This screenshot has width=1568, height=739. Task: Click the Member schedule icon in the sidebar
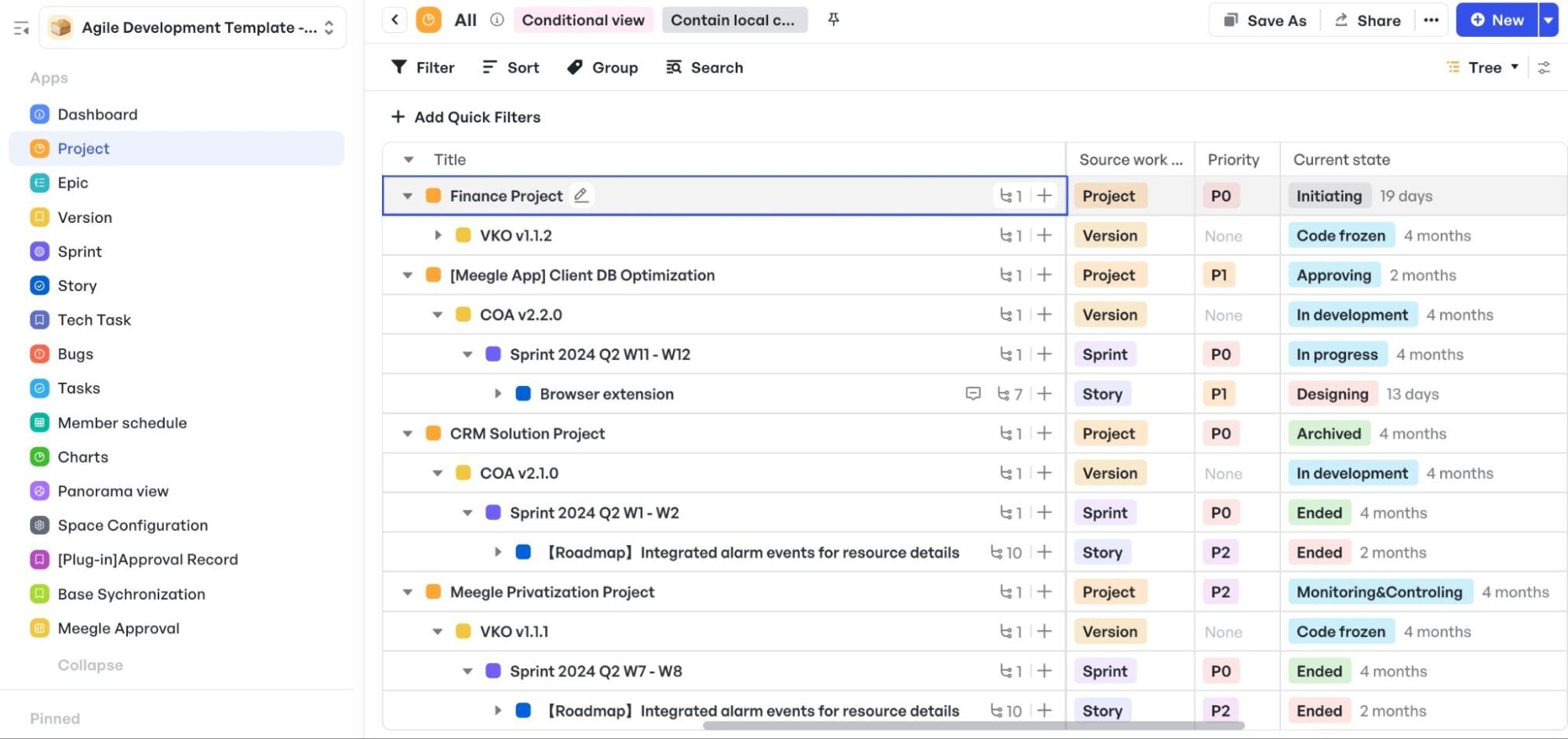coord(39,423)
